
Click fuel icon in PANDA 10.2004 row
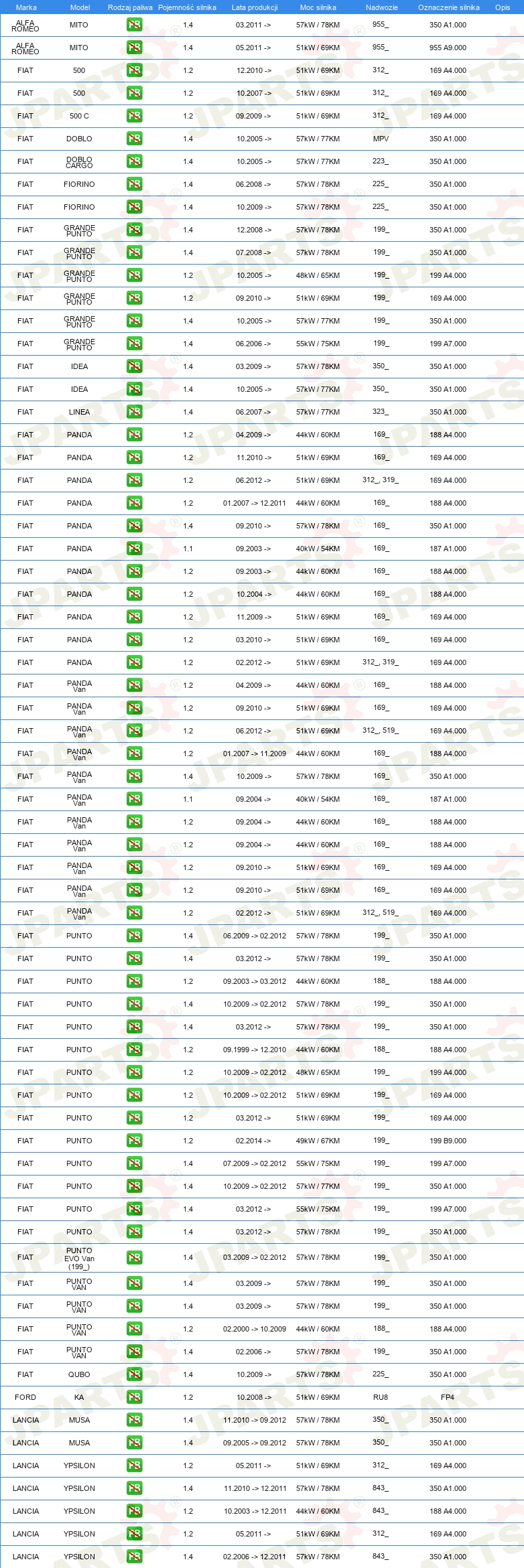(134, 594)
